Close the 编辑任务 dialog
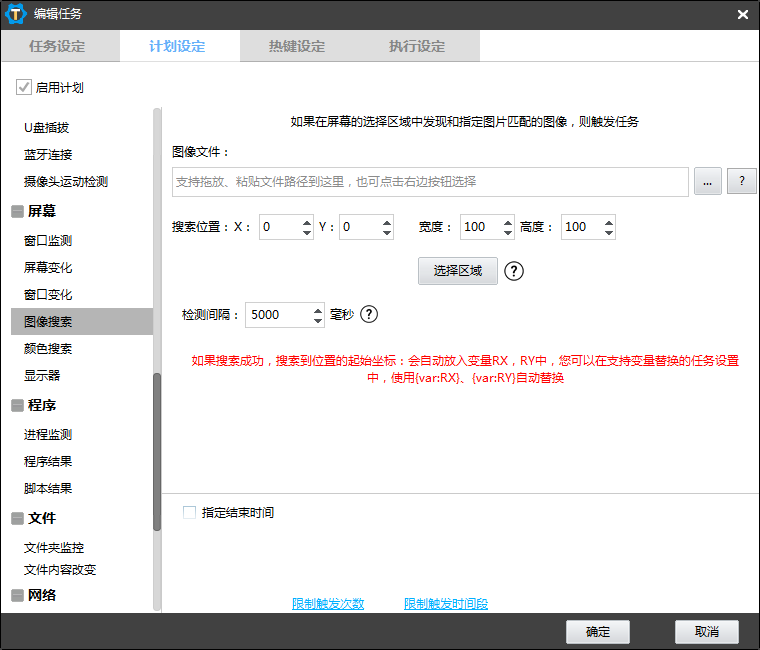760x650 pixels. [x=743, y=15]
